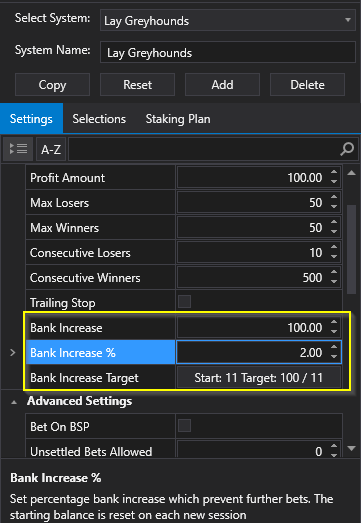Viewport: 361px width, 523px height.
Task: Increase Profit Amount with up arrow
Action: point(334,173)
